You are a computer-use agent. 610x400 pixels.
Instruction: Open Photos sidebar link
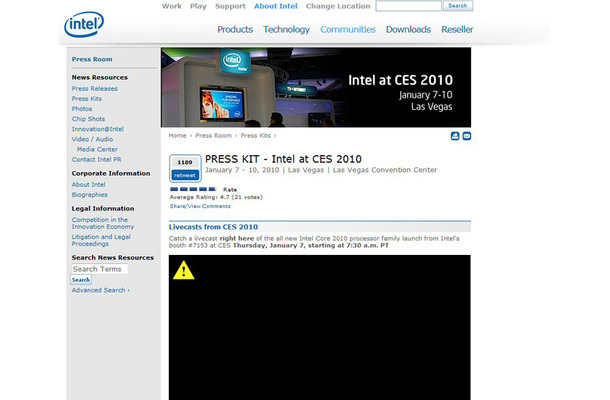[x=82, y=109]
